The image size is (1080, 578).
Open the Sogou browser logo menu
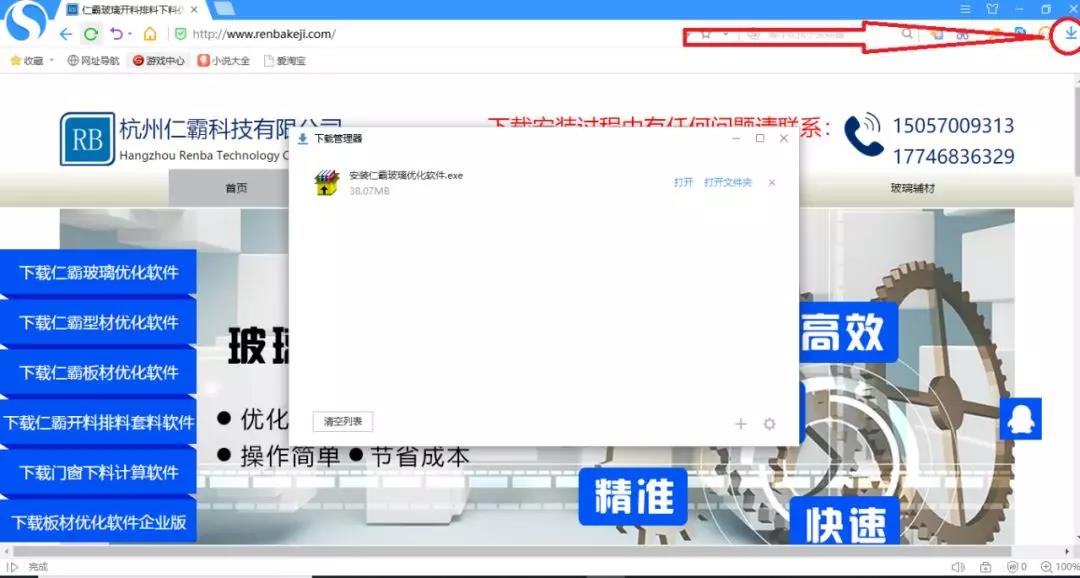point(26,21)
